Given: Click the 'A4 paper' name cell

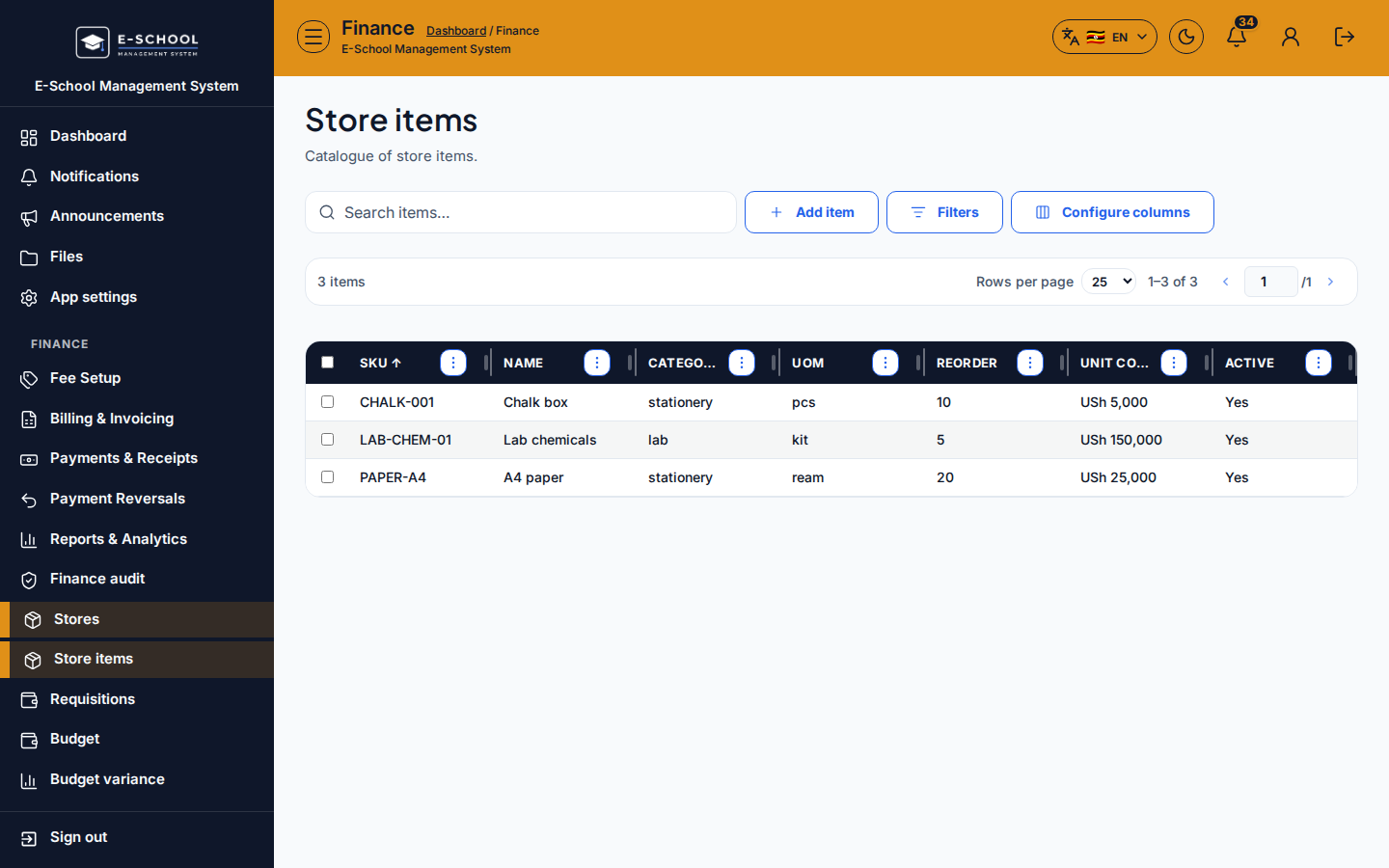Looking at the screenshot, I should [x=533, y=477].
